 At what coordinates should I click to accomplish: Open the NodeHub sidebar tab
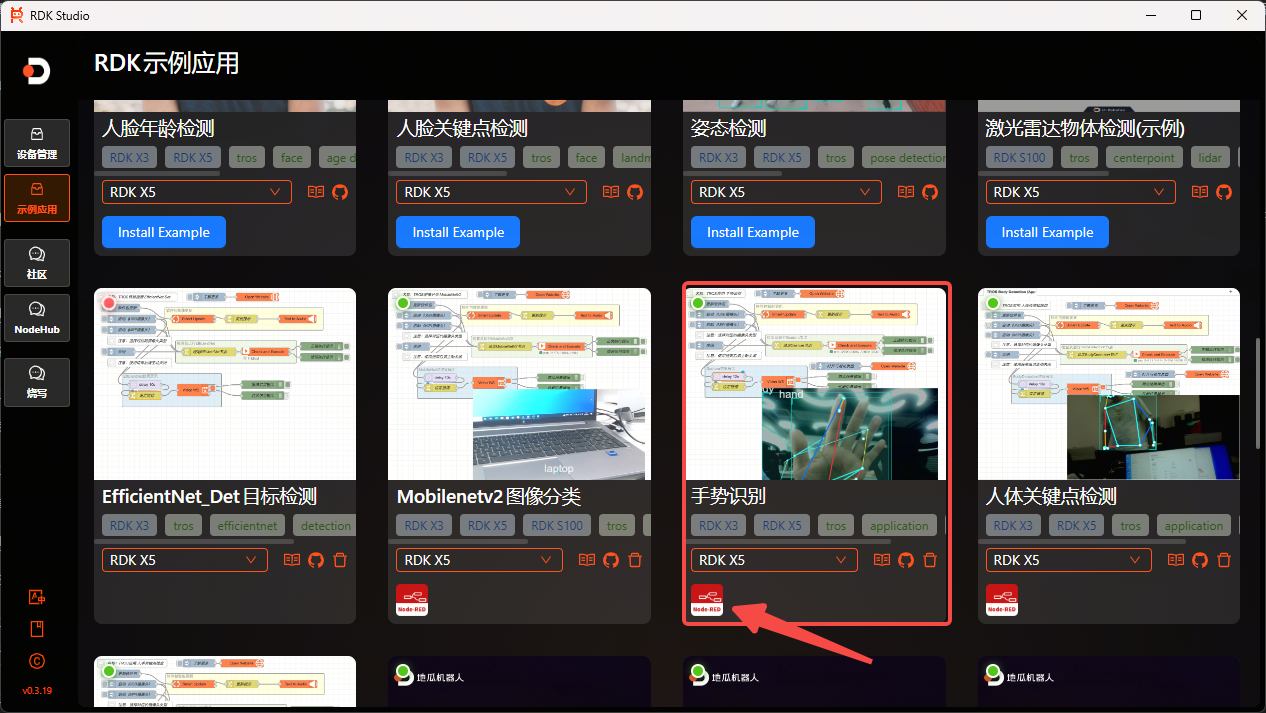[x=37, y=318]
